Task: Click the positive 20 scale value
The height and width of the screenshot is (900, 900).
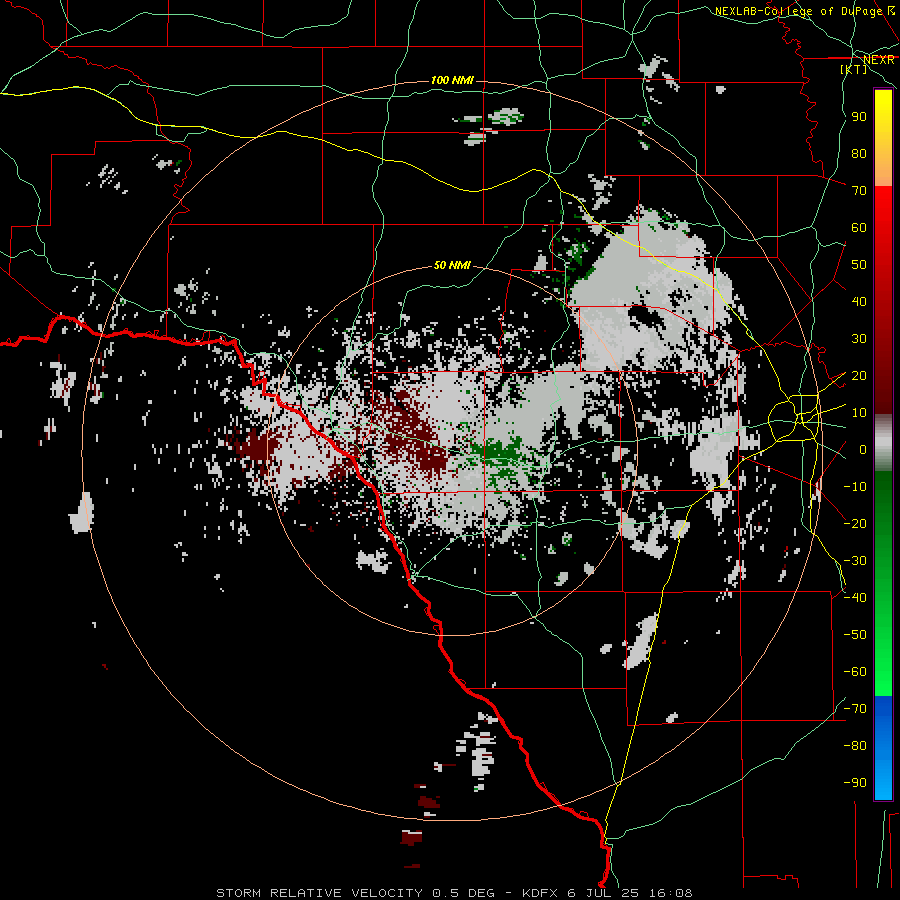Action: (x=859, y=375)
